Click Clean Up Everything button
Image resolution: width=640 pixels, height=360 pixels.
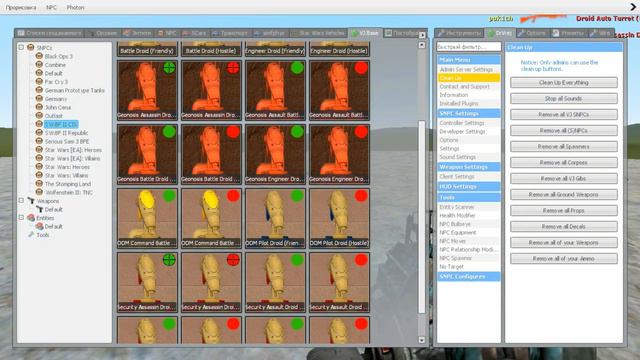pyautogui.click(x=564, y=82)
